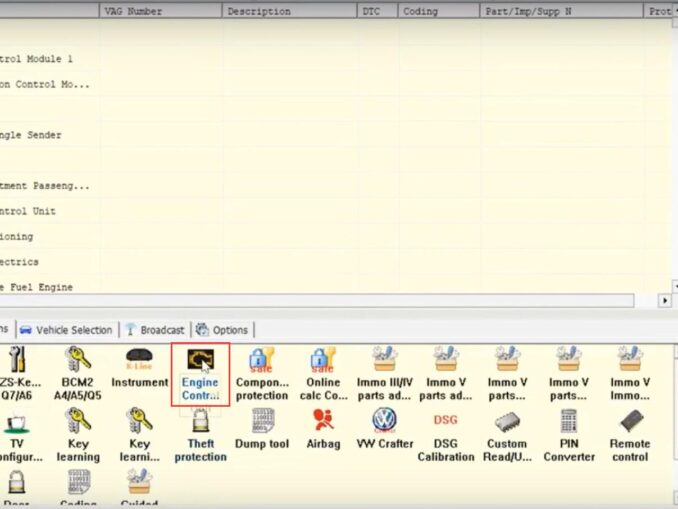Open the Remote control function

(x=630, y=435)
